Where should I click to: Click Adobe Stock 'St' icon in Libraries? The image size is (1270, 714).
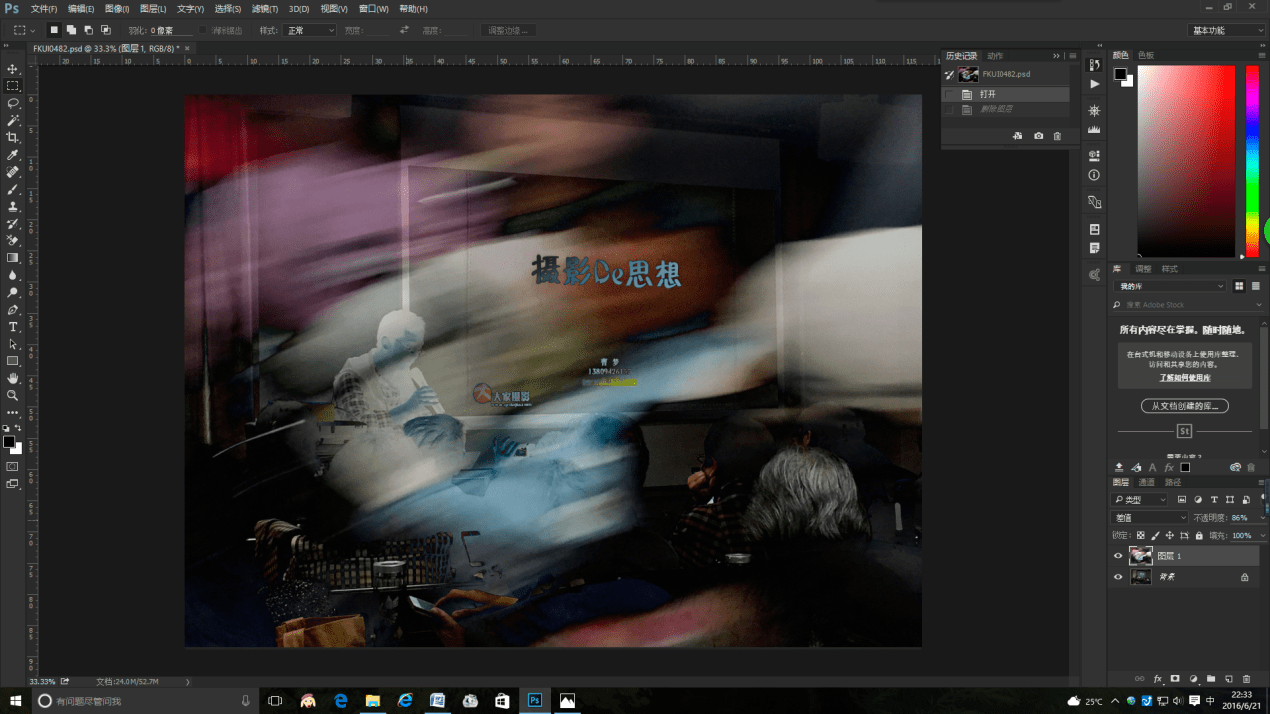click(x=1184, y=431)
